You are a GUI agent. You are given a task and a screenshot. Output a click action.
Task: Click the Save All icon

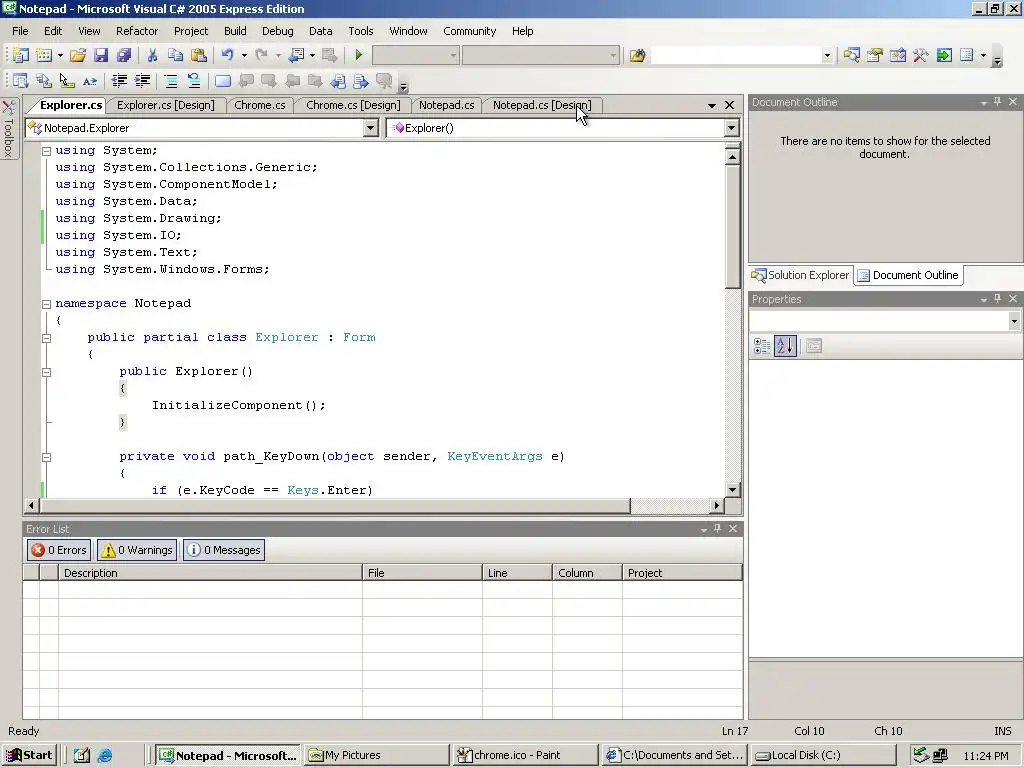point(123,56)
